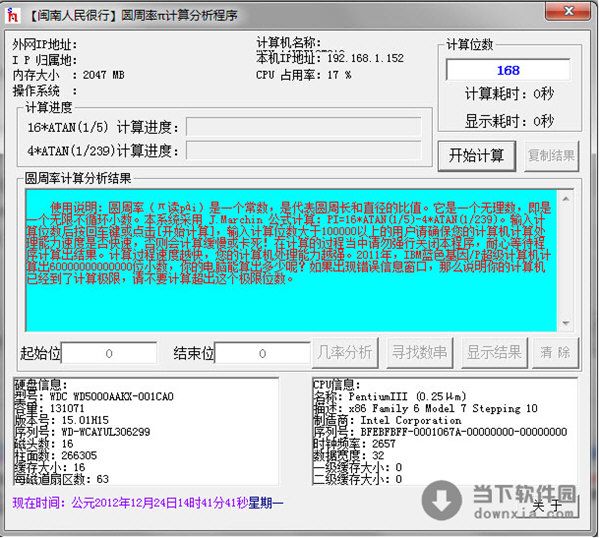Click the 几率分析 button
The width and height of the screenshot is (600, 538).
[345, 352]
